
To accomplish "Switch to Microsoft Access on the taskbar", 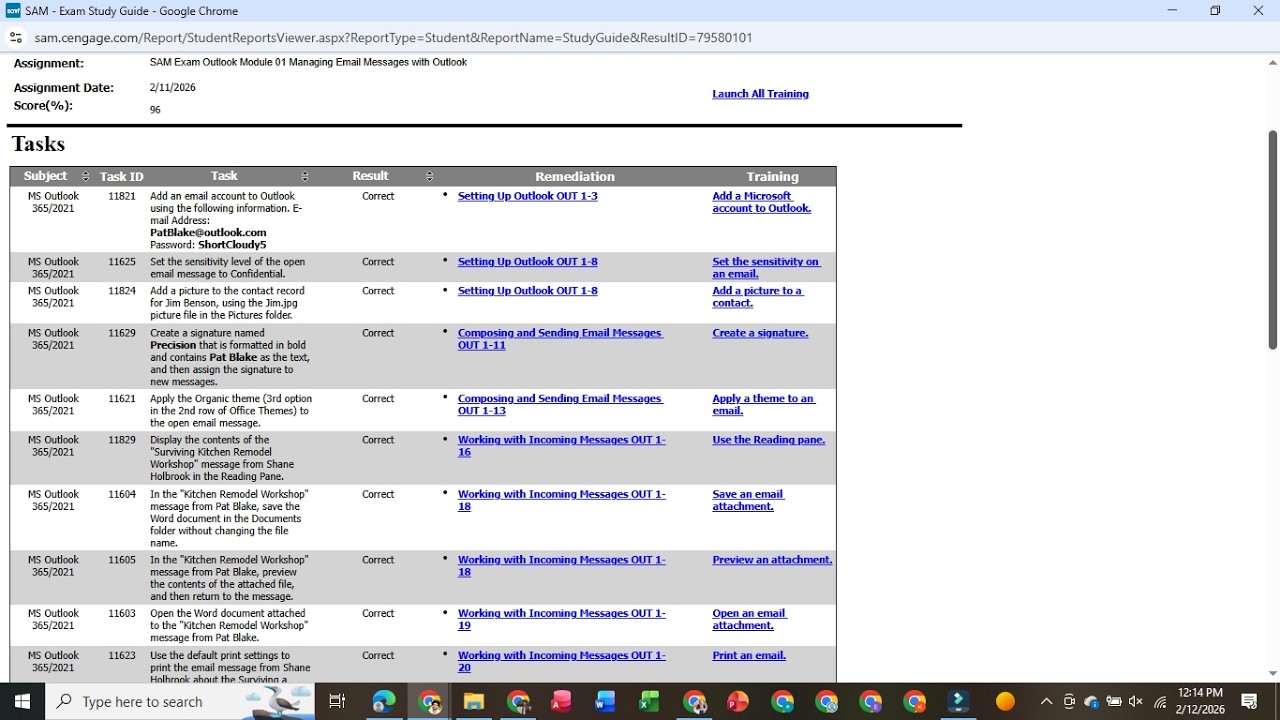I will pyautogui.click(x=561, y=701).
